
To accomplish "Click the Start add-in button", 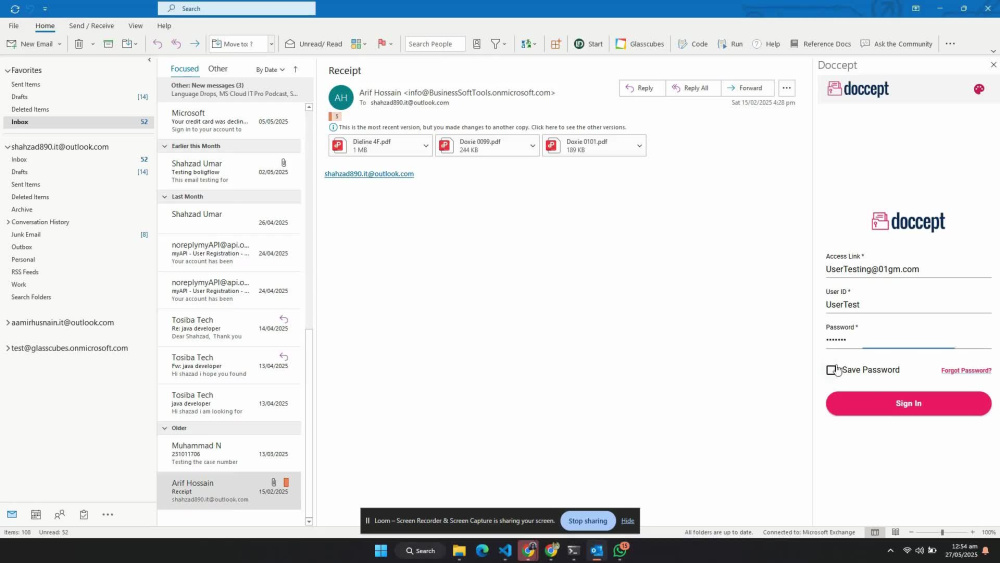I will point(588,44).
